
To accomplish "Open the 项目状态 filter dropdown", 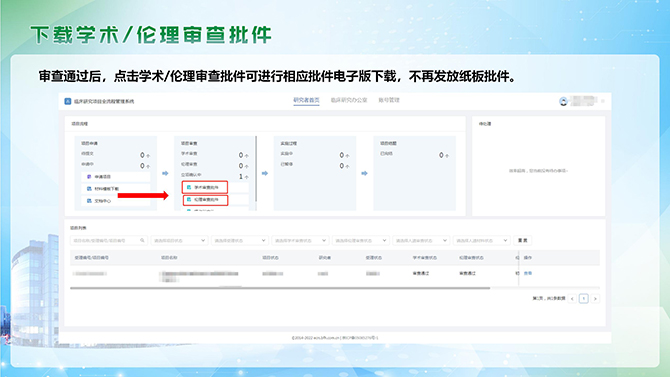I will (x=179, y=241).
